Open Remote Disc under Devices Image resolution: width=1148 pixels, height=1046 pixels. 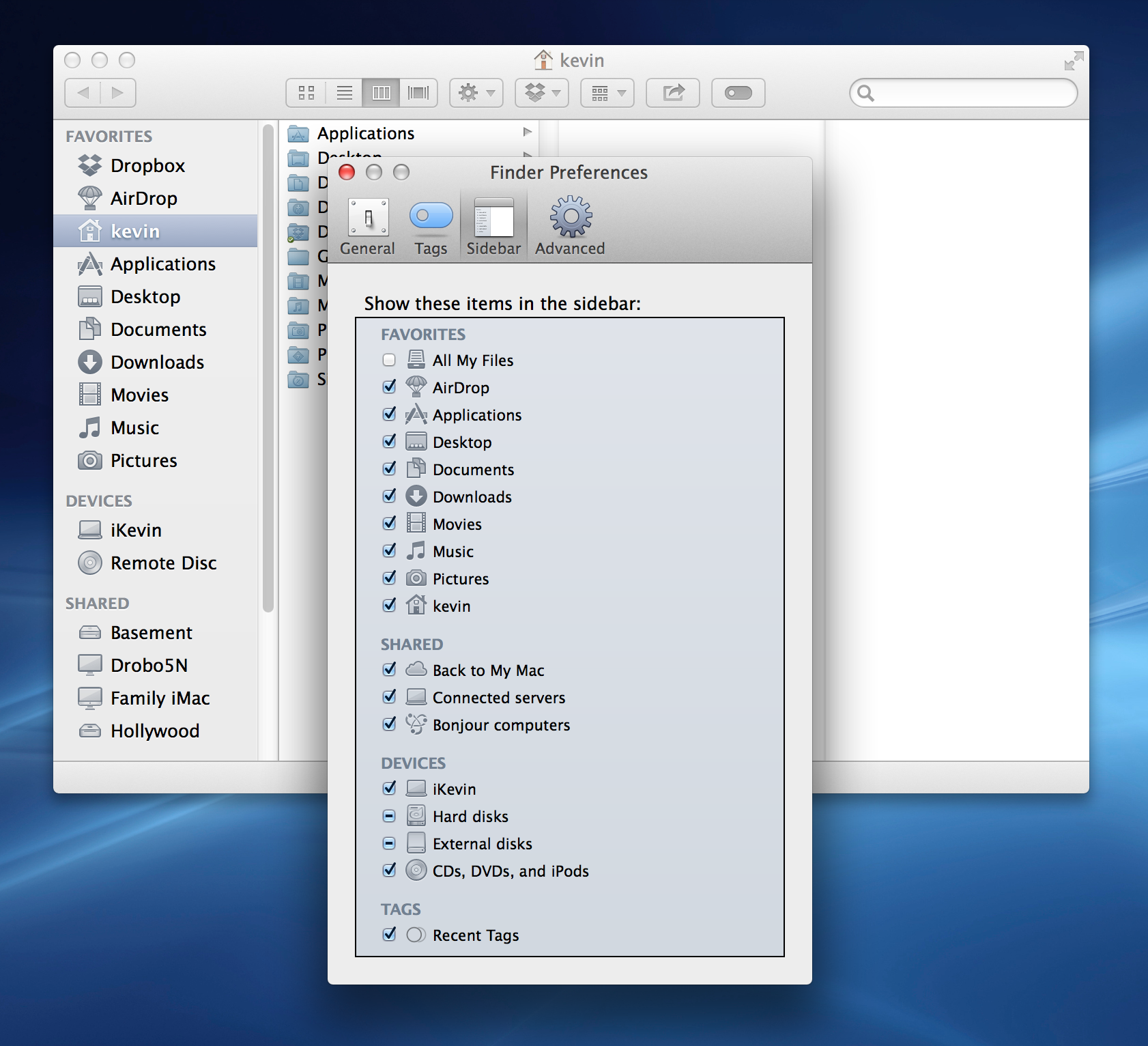pos(164,563)
